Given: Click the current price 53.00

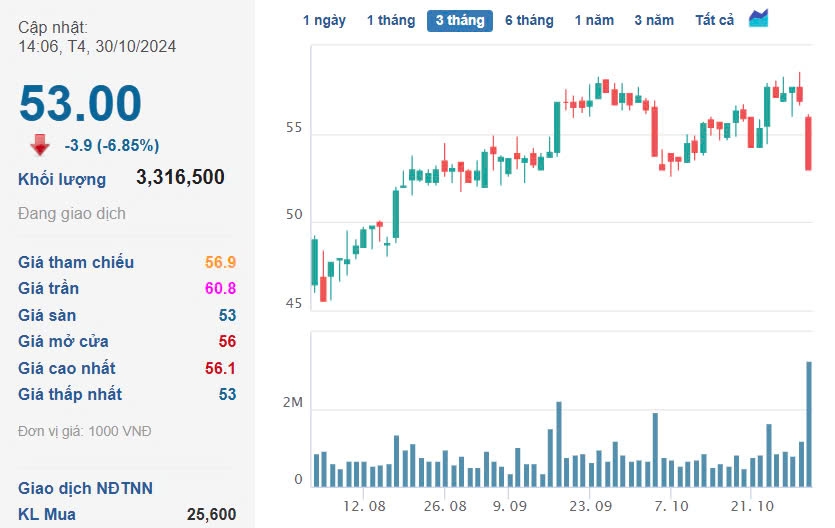Looking at the screenshot, I should click(80, 103).
